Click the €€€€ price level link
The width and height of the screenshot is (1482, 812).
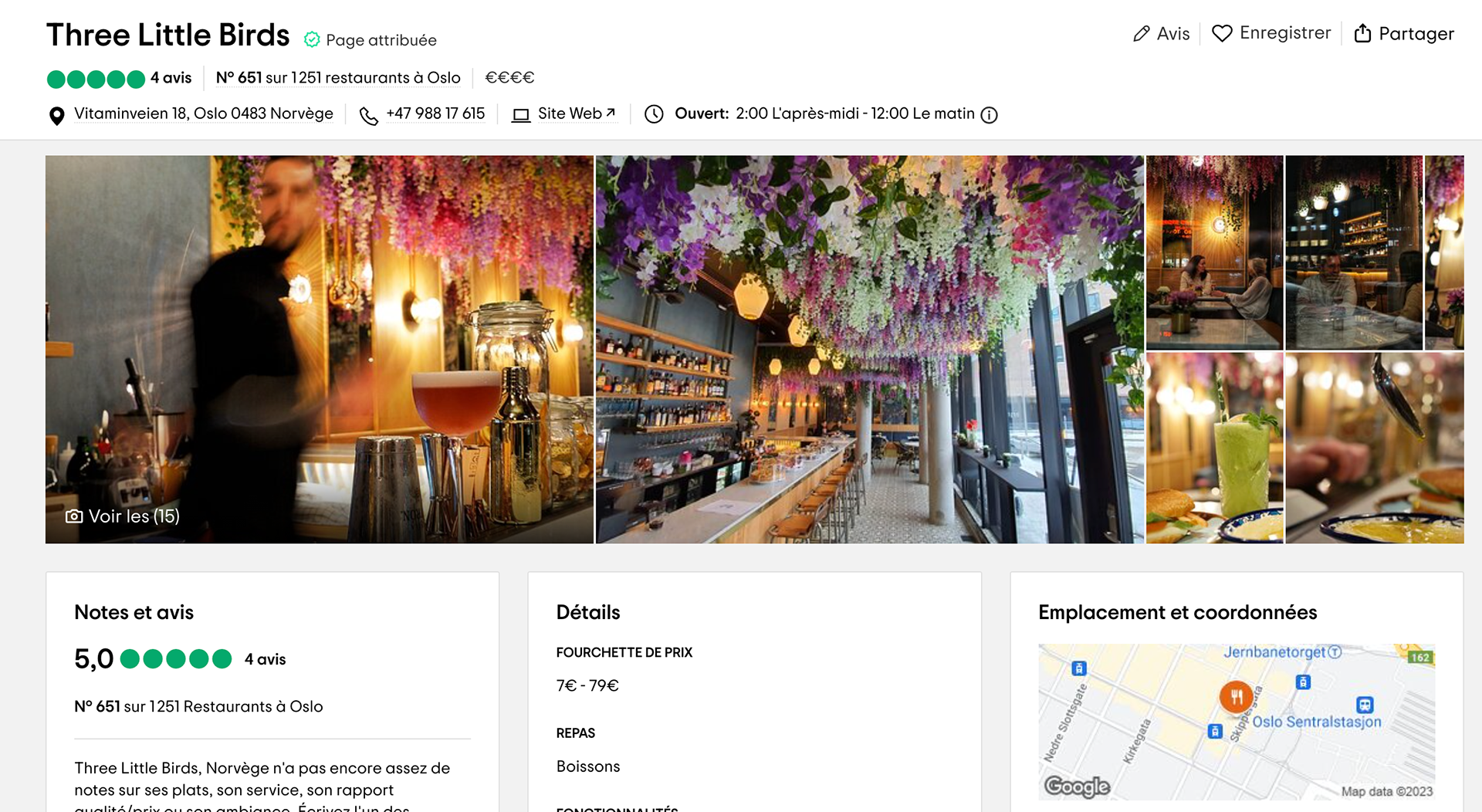pos(509,78)
